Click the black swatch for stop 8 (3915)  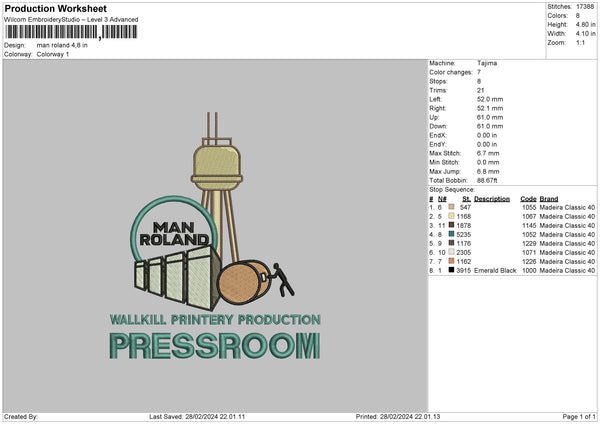(452, 270)
